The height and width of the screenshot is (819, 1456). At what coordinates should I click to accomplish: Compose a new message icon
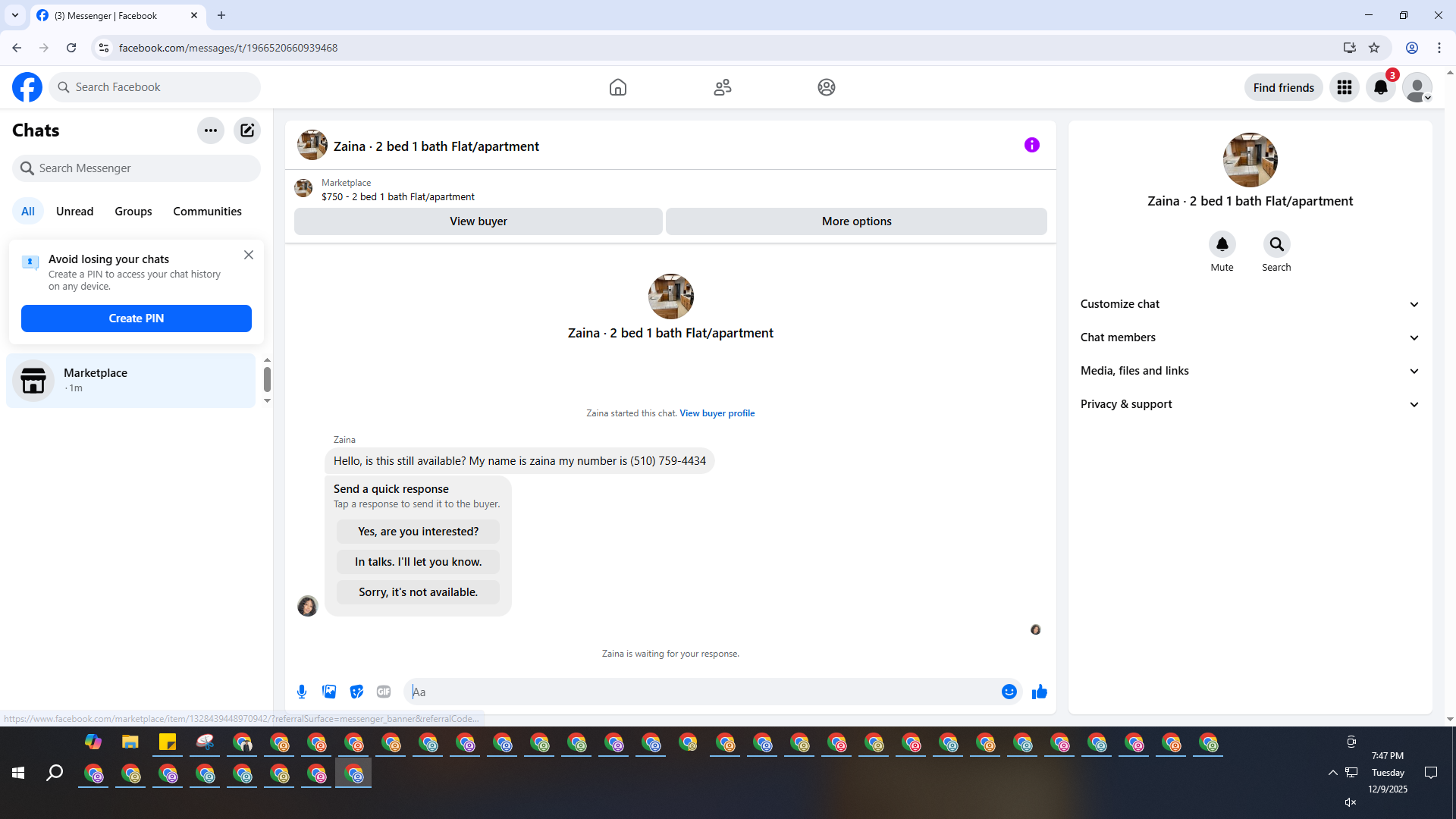tap(247, 130)
